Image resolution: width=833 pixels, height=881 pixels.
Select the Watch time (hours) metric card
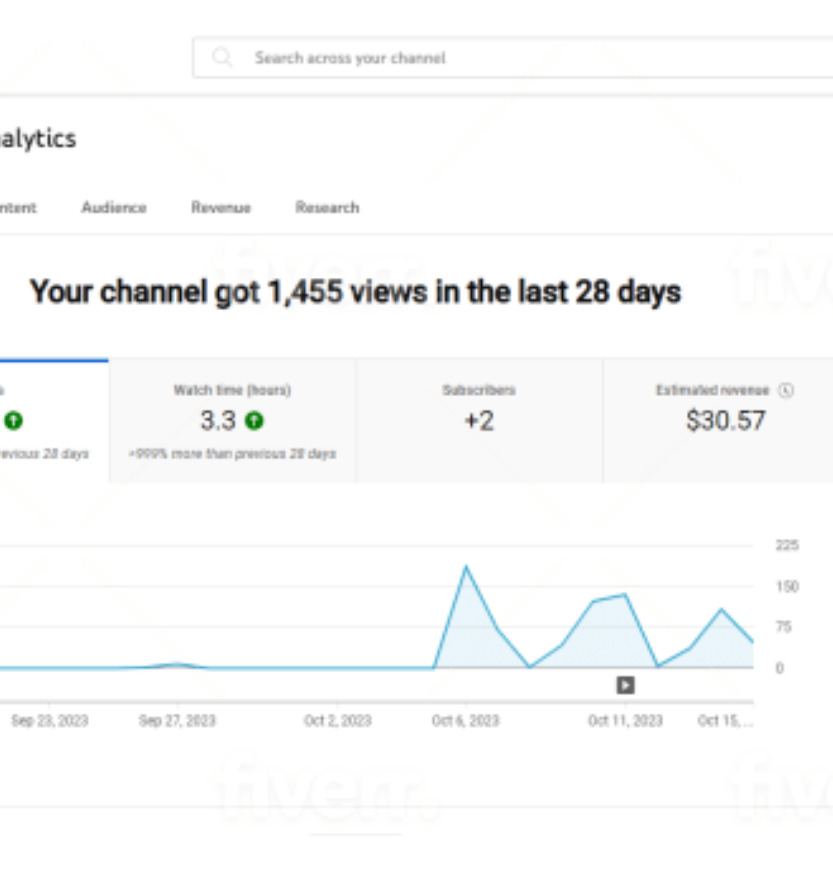(x=232, y=421)
